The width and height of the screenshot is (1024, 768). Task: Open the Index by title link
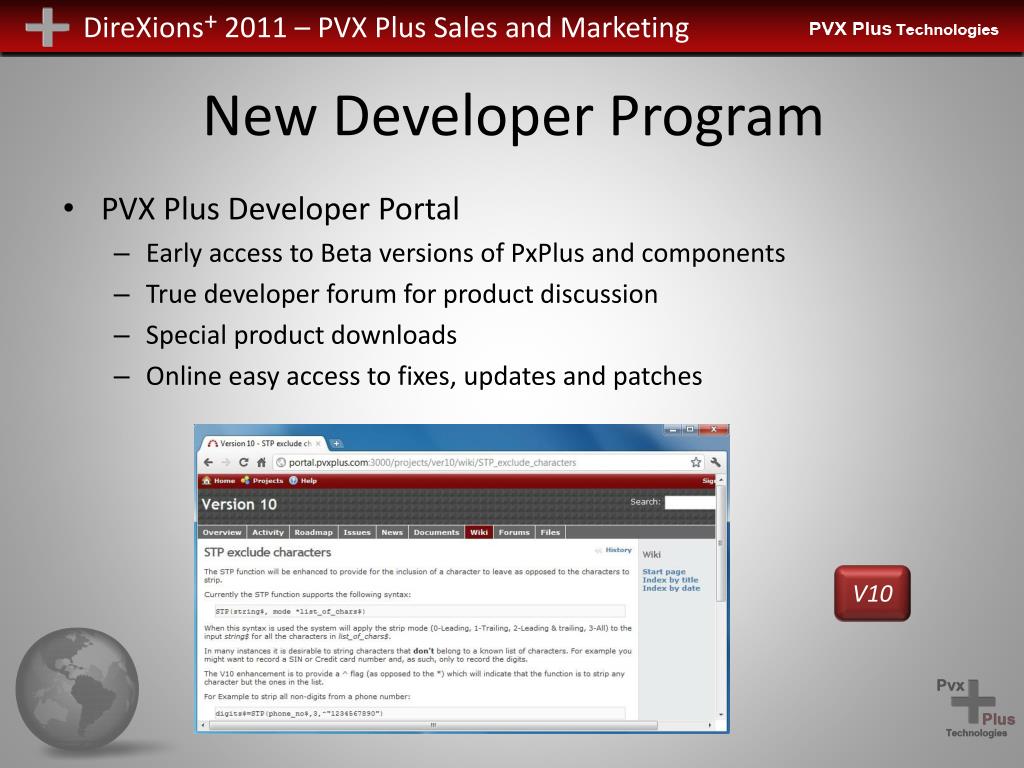point(670,580)
